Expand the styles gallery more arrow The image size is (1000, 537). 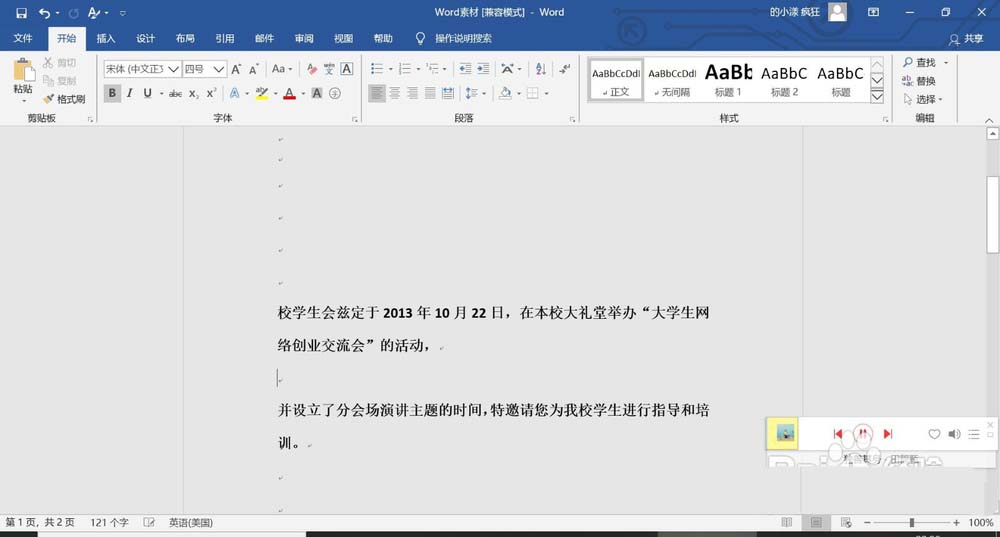coord(877,97)
